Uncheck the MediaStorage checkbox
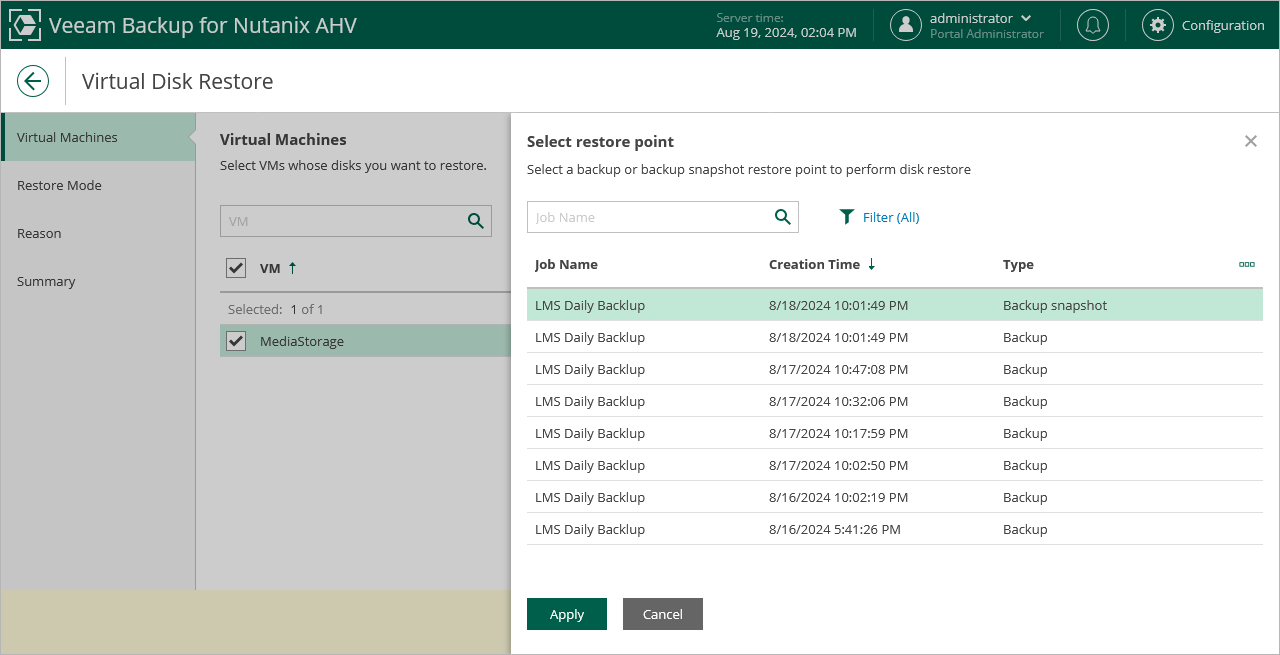 point(236,341)
